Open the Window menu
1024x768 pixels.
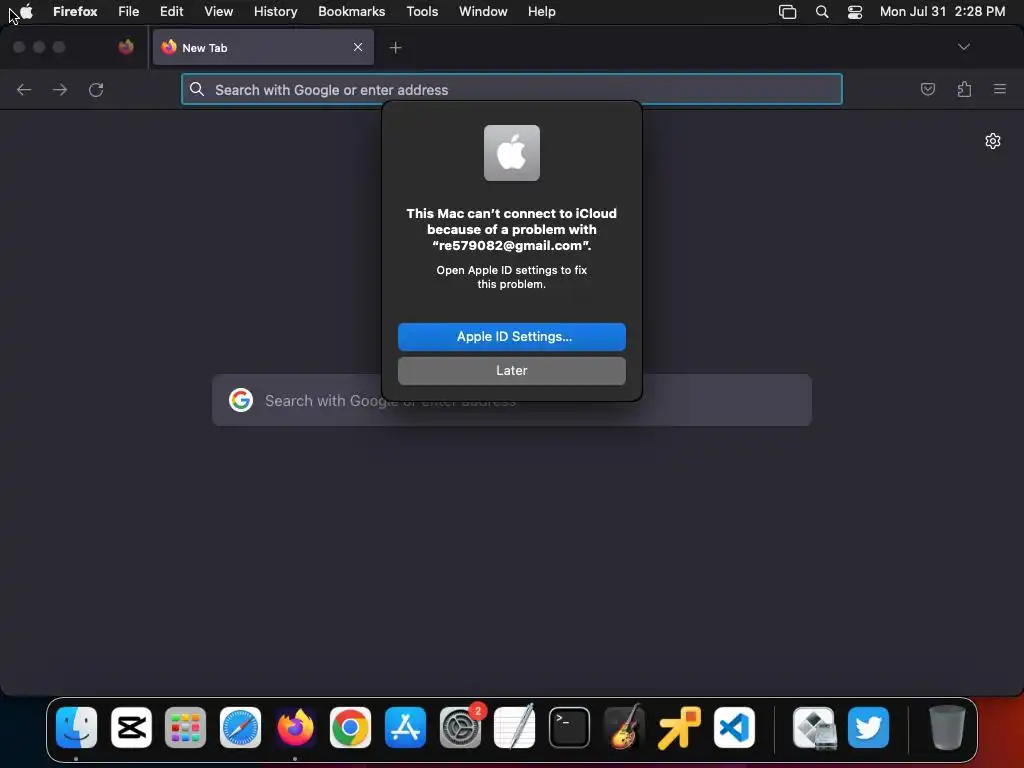click(483, 11)
